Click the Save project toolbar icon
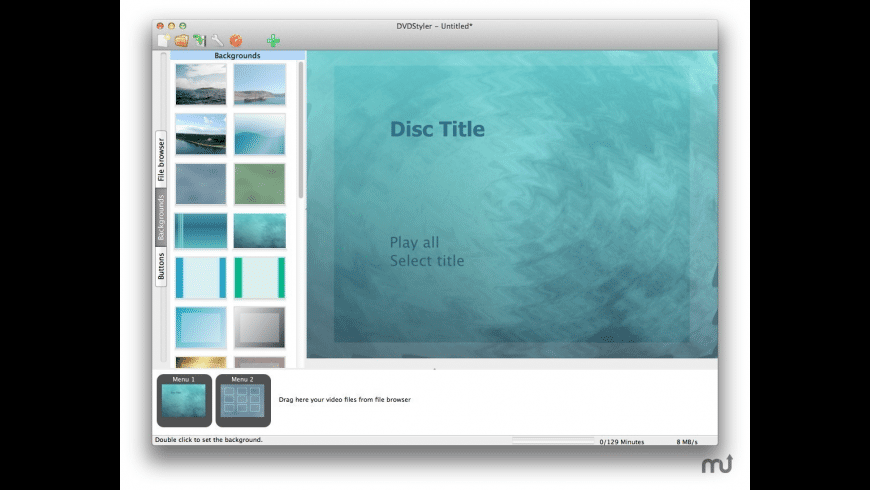Screen dimensions: 870x490 tap(199, 41)
